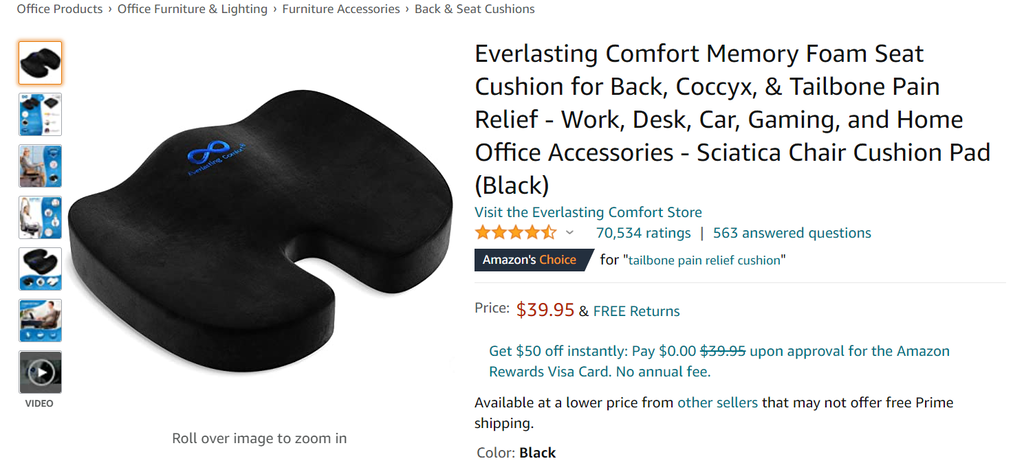This screenshot has width=1024, height=472.
Task: Navigate to Furniture Accessories breadcrumb
Action: [x=341, y=9]
